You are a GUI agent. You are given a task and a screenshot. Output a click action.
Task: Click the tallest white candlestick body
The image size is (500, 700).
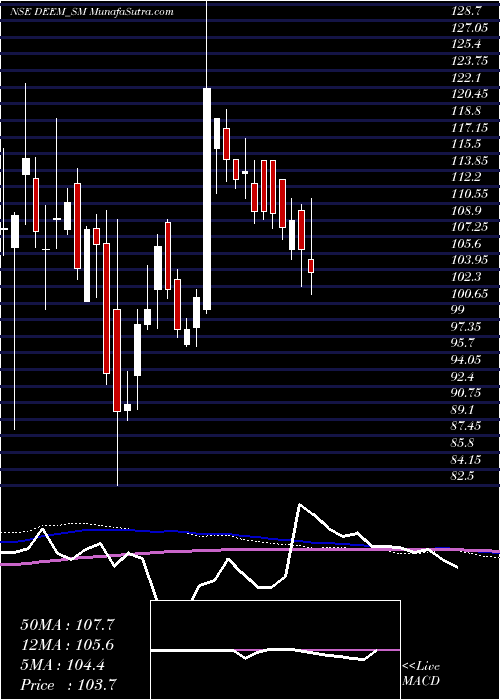tap(207, 199)
